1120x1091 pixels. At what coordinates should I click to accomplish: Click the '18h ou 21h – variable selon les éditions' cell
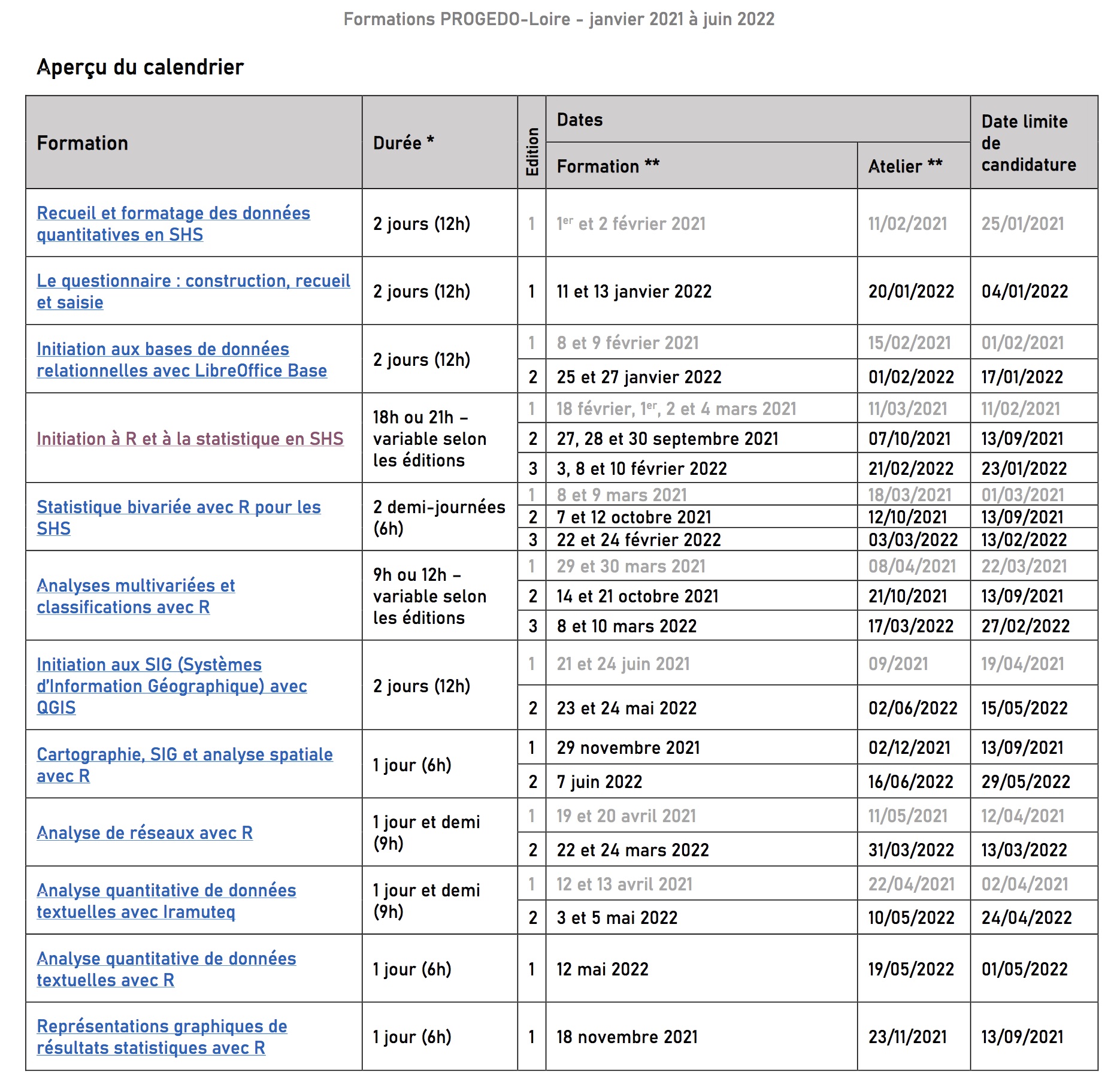(440, 438)
